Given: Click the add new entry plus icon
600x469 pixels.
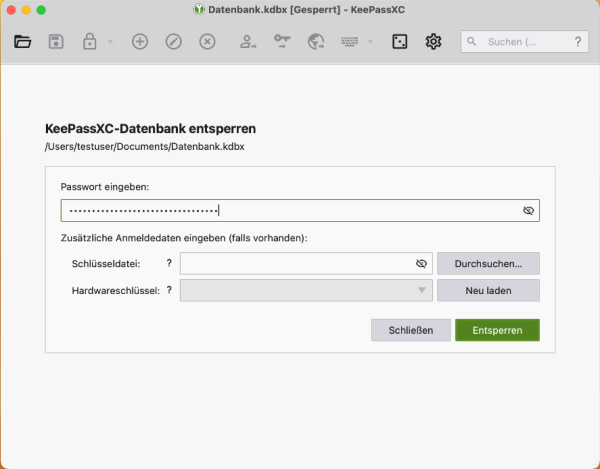Looking at the screenshot, I should pos(140,42).
